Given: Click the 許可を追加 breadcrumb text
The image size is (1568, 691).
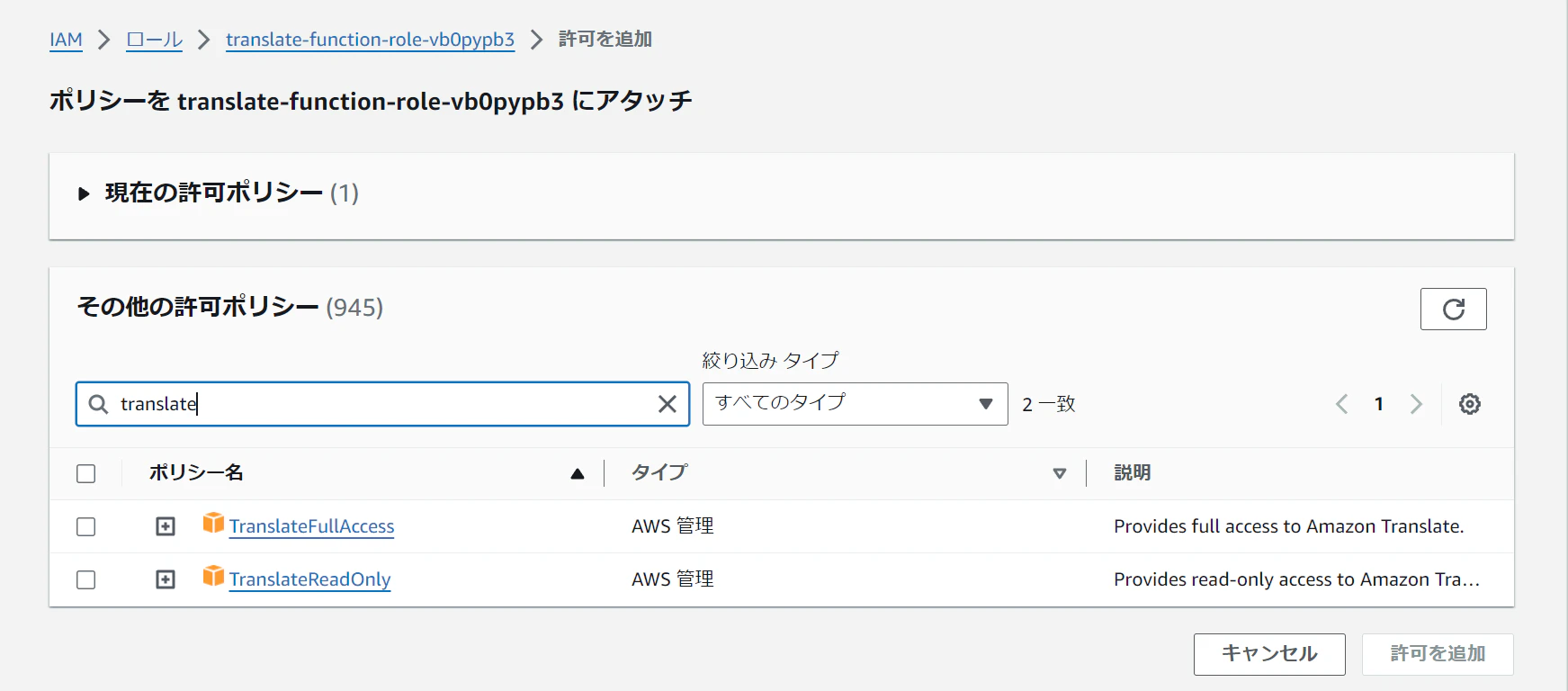Looking at the screenshot, I should click(x=605, y=40).
